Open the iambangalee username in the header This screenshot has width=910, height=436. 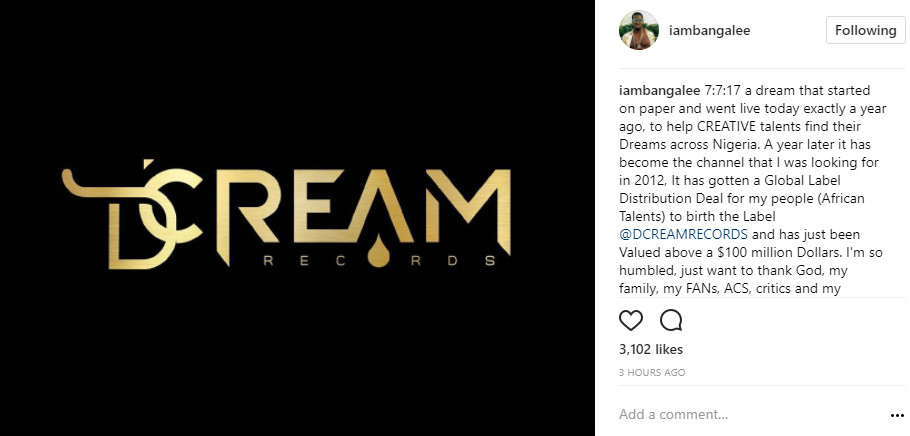coord(709,30)
